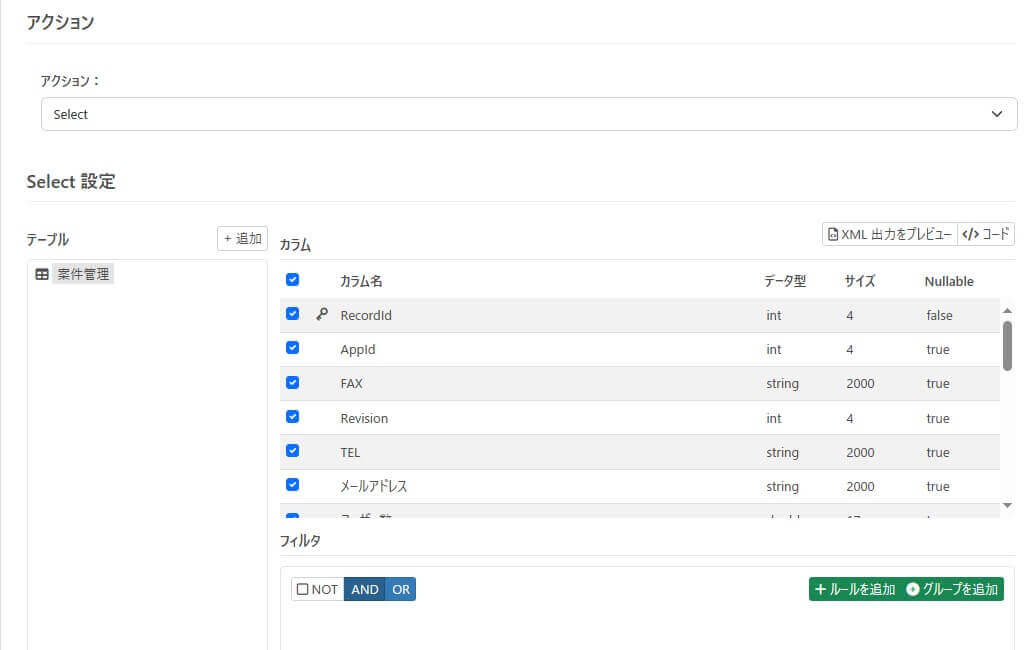Select the 案件管理 table item
Image resolution: width=1036 pixels, height=650 pixels.
point(83,274)
